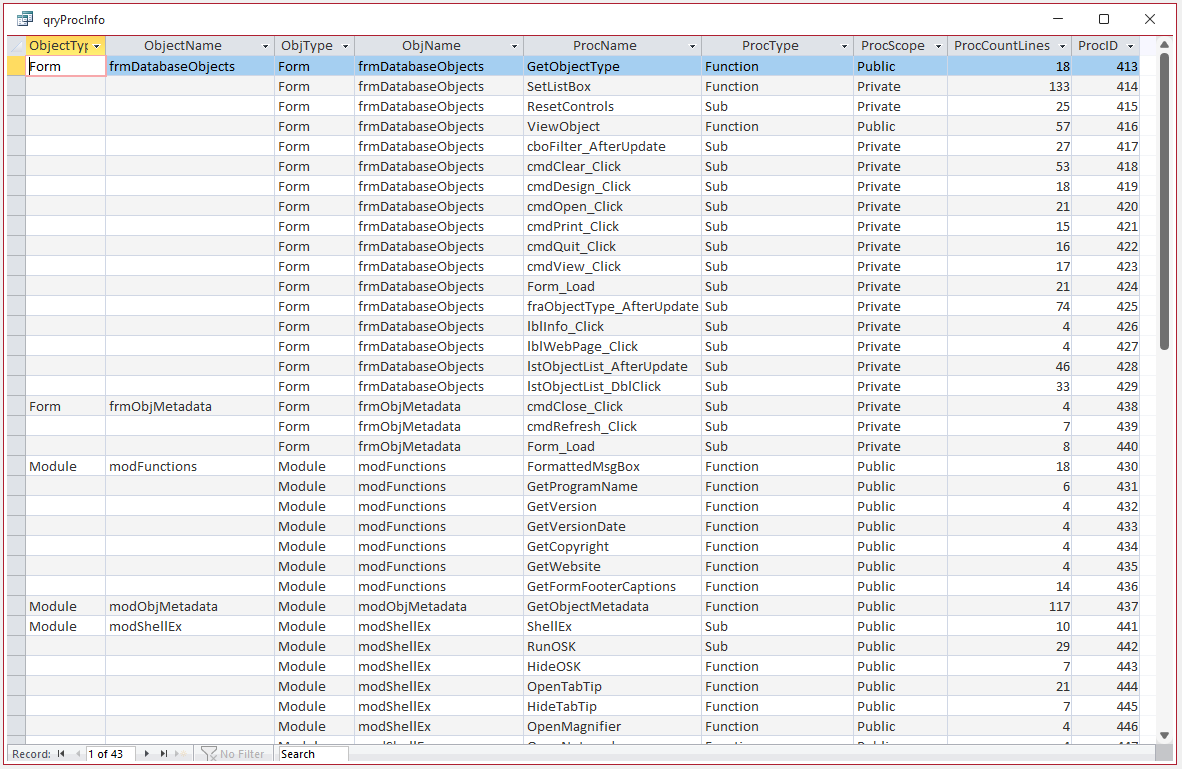This screenshot has height=769, width=1182.
Task: Select the row selector for the GetObjectType row
Action: click(x=17, y=66)
